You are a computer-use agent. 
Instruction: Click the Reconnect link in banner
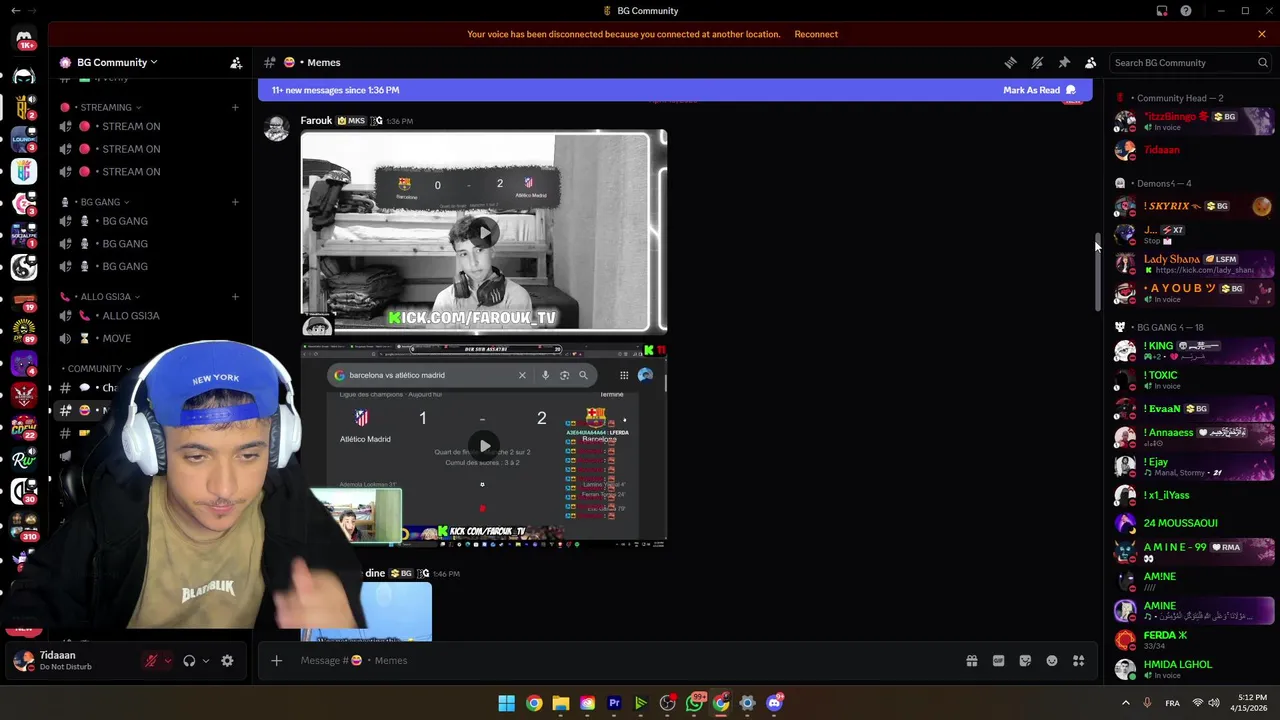[816, 34]
